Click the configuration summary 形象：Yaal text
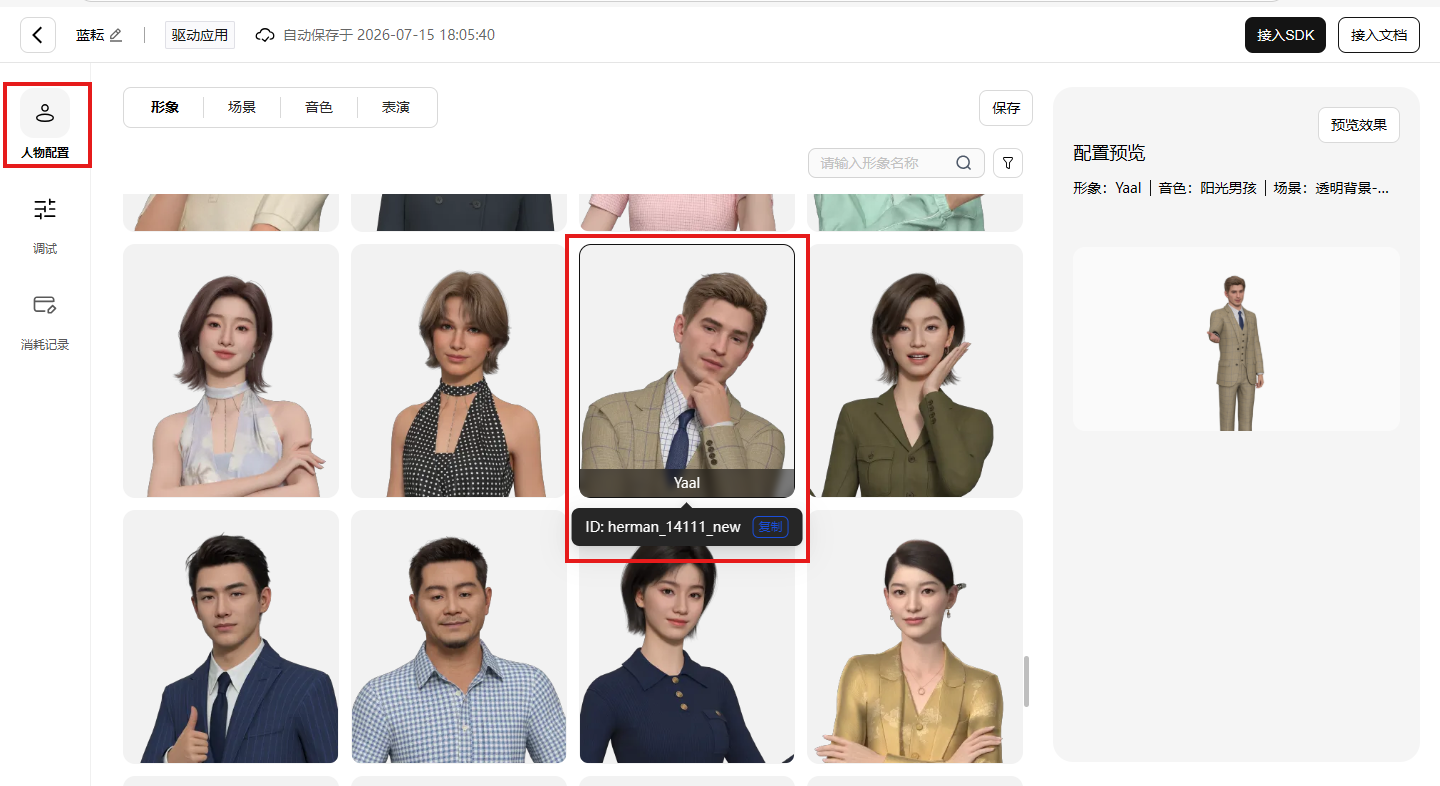1440x786 pixels. point(1107,188)
